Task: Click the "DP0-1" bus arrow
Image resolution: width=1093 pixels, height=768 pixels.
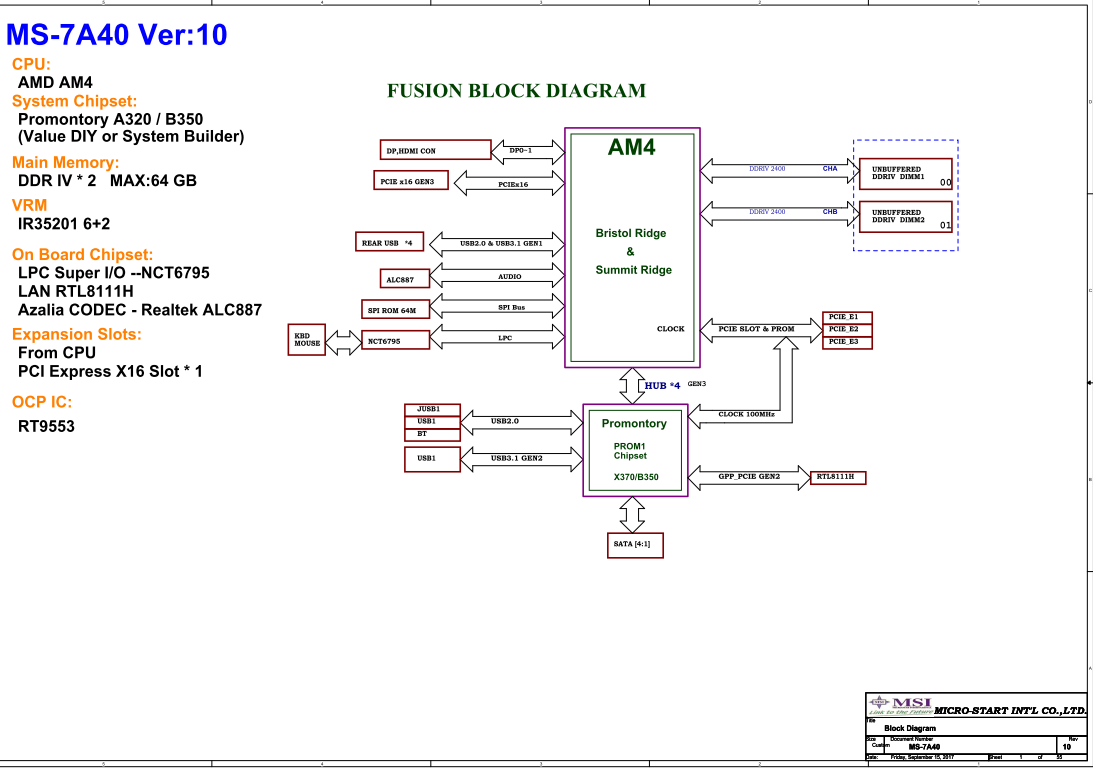Action: tap(527, 151)
